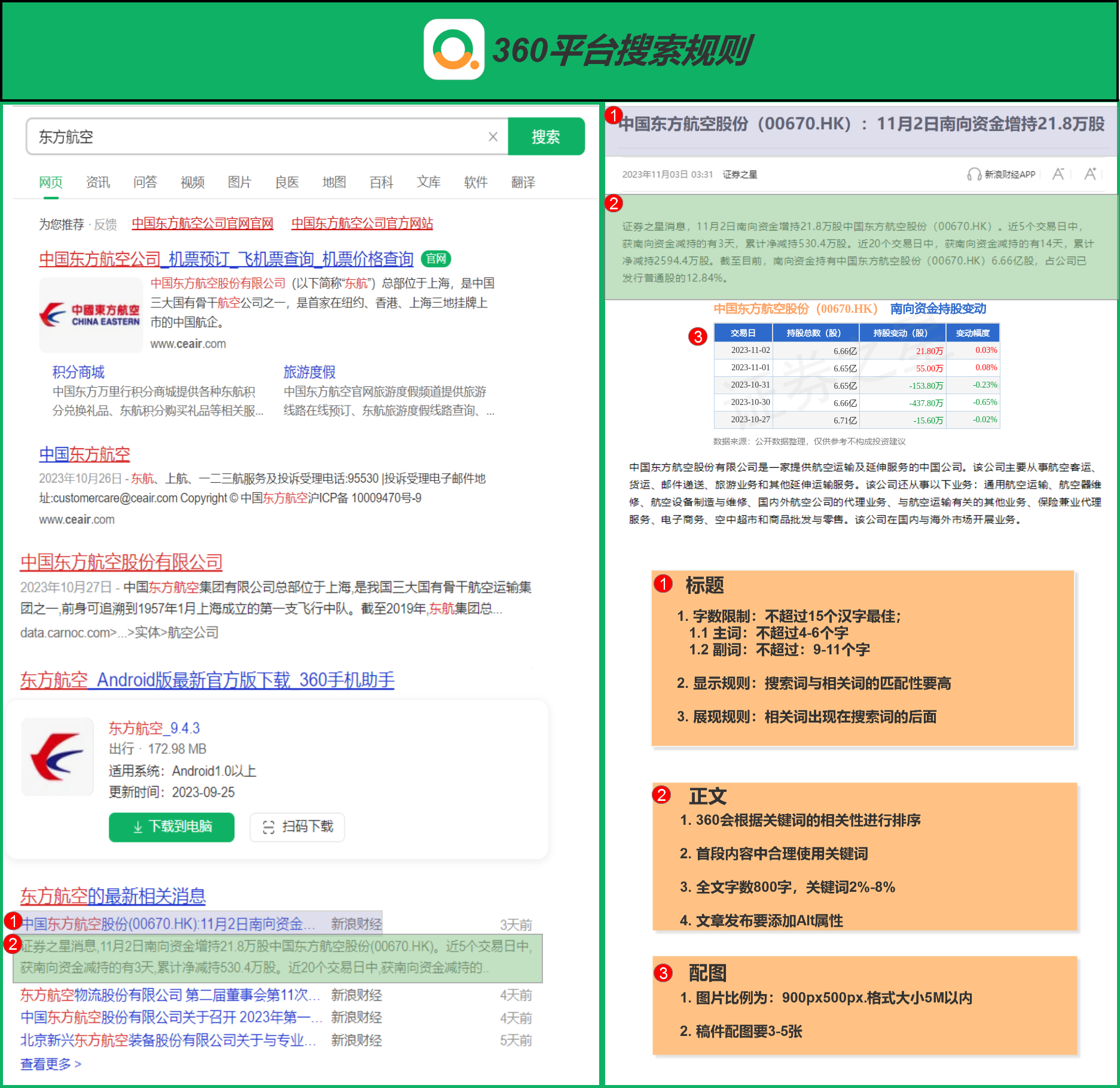Open the 中国东方航空 result title
1120x1088 pixels.
[84, 454]
